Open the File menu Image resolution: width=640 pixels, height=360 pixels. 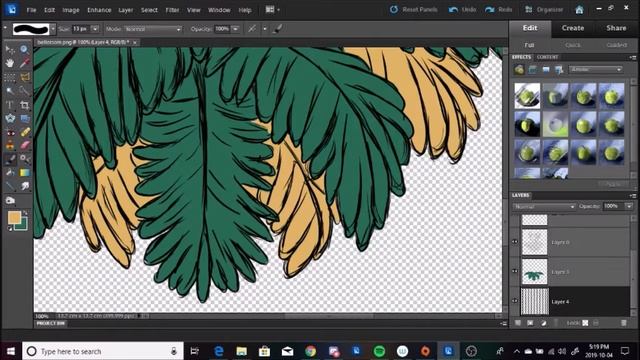pos(31,10)
